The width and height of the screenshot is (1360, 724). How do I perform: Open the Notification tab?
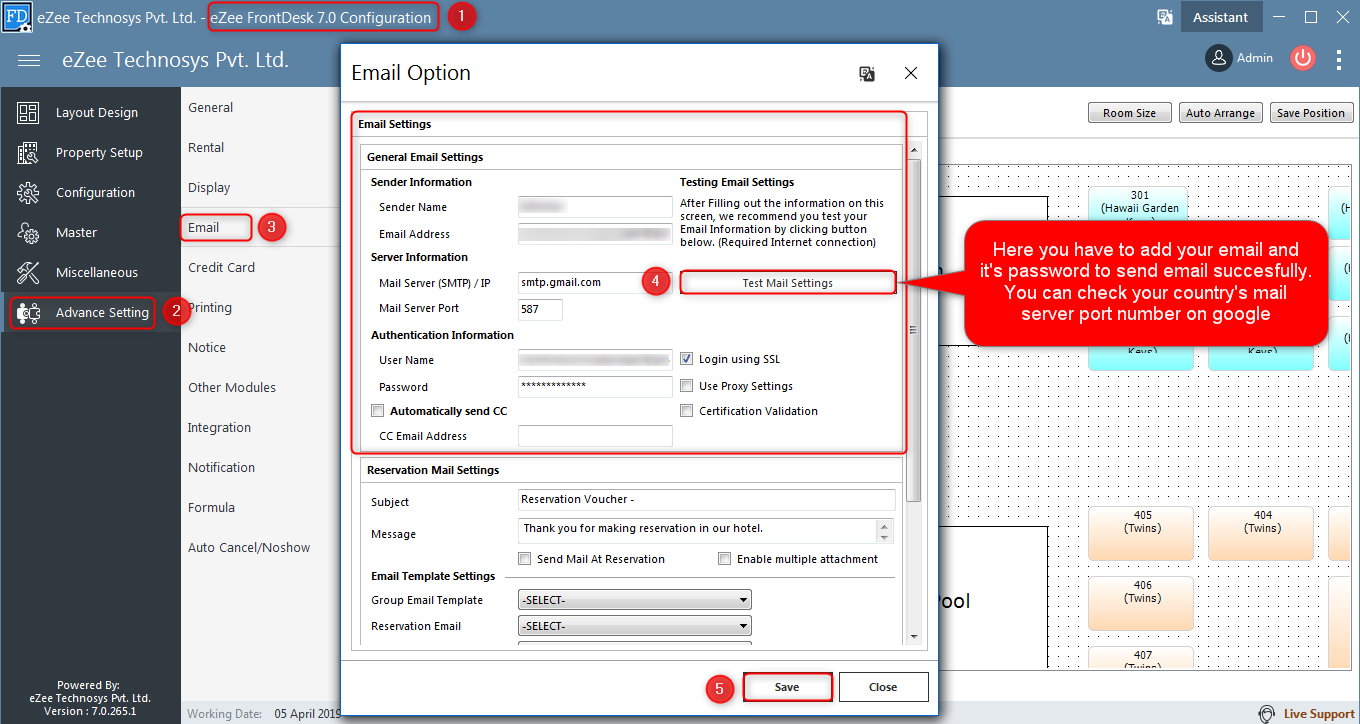coord(221,468)
